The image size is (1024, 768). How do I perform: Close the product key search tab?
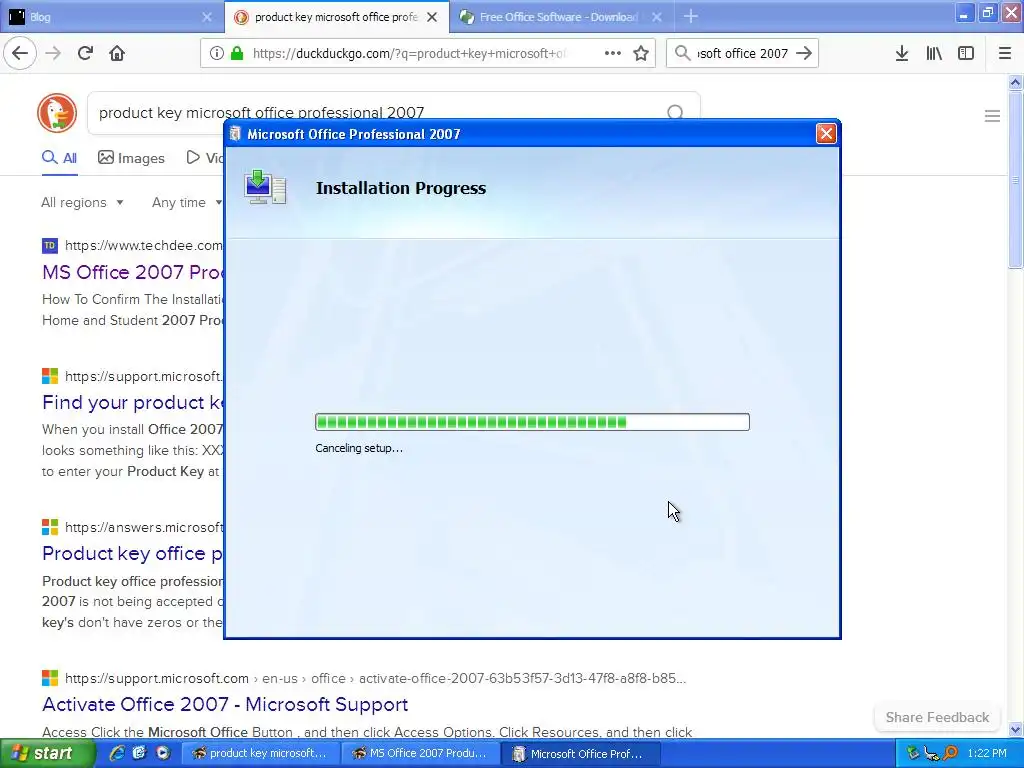tap(432, 17)
